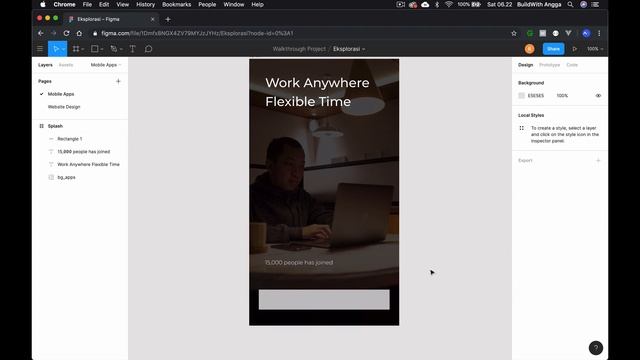This screenshot has height=360, width=640.
Task: Click the Work Anywhere Flexible Time canvas text
Action: (x=317, y=92)
